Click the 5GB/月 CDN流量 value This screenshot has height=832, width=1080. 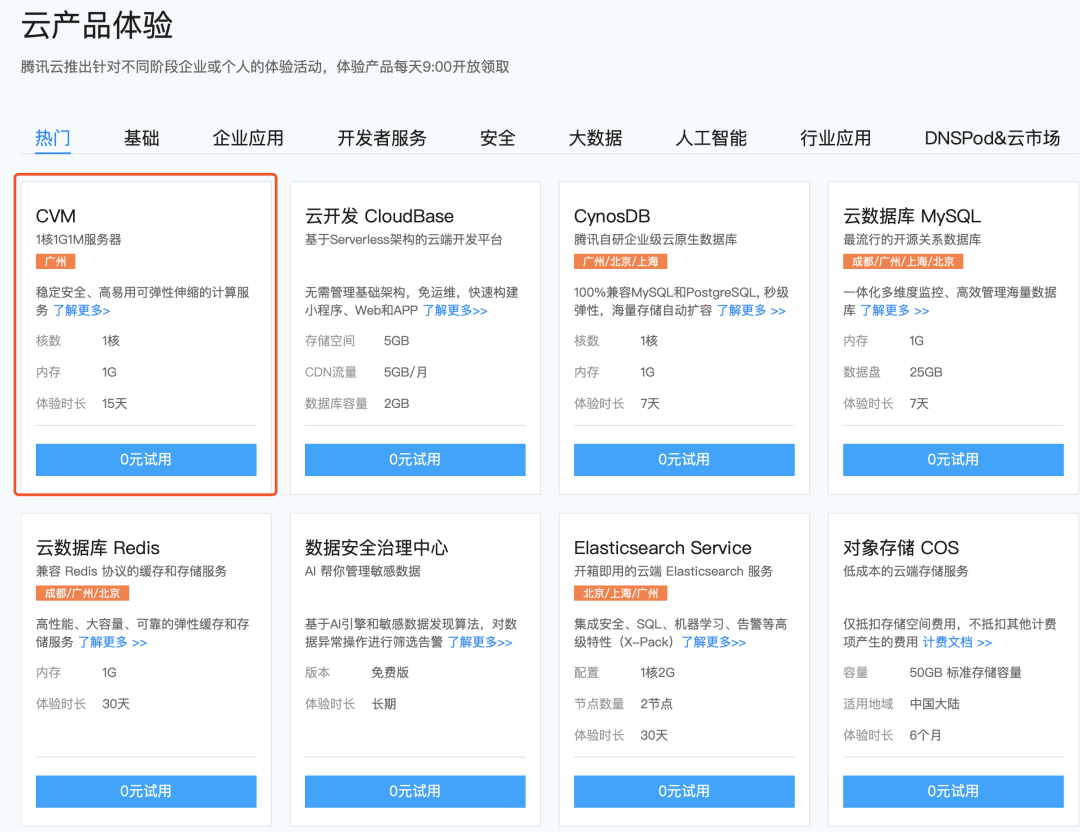(x=406, y=373)
